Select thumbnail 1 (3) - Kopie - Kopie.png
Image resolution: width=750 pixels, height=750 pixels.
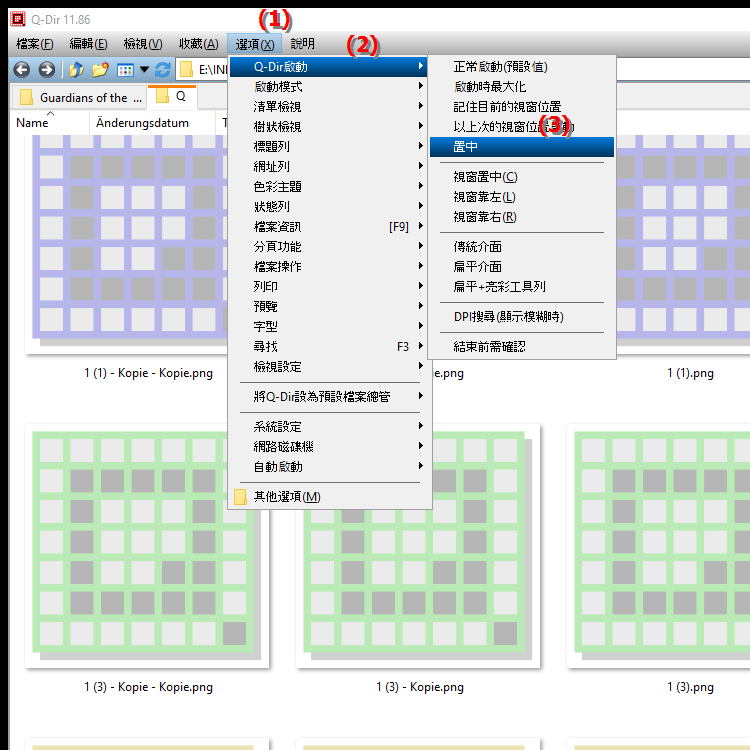point(147,546)
